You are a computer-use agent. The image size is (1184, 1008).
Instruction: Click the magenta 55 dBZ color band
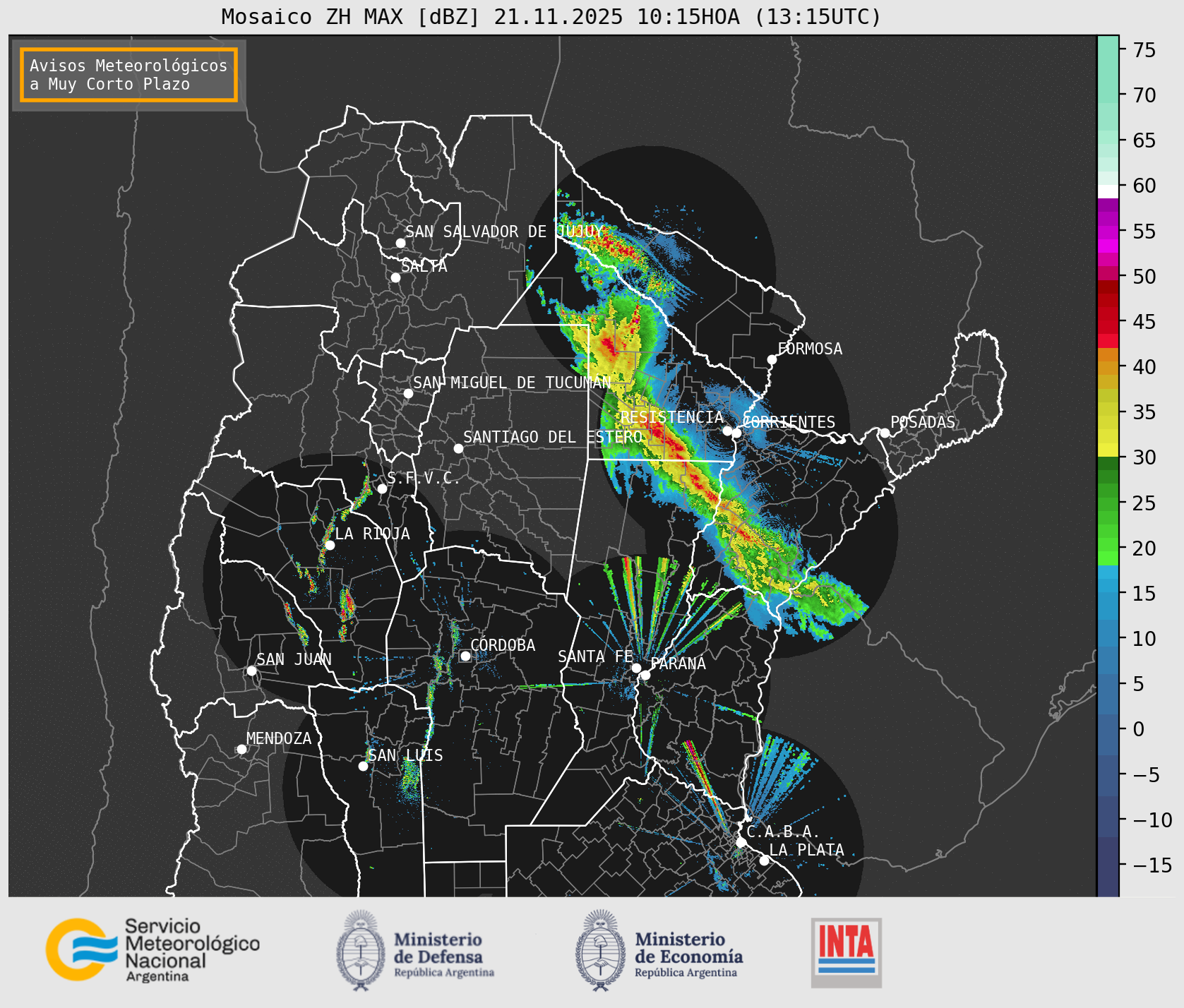[1108, 232]
